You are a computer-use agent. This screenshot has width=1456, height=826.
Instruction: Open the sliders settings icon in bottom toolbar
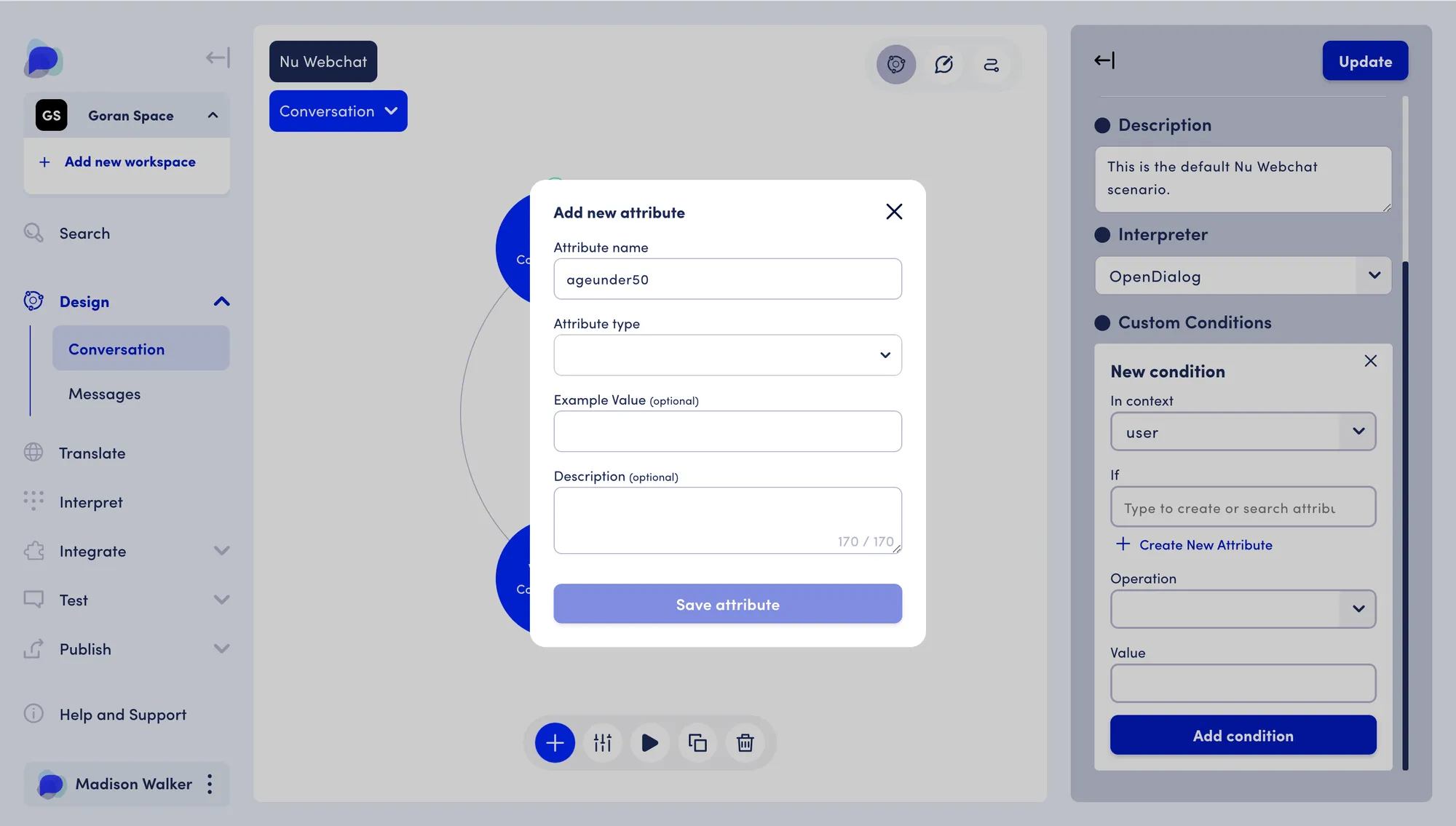603,742
